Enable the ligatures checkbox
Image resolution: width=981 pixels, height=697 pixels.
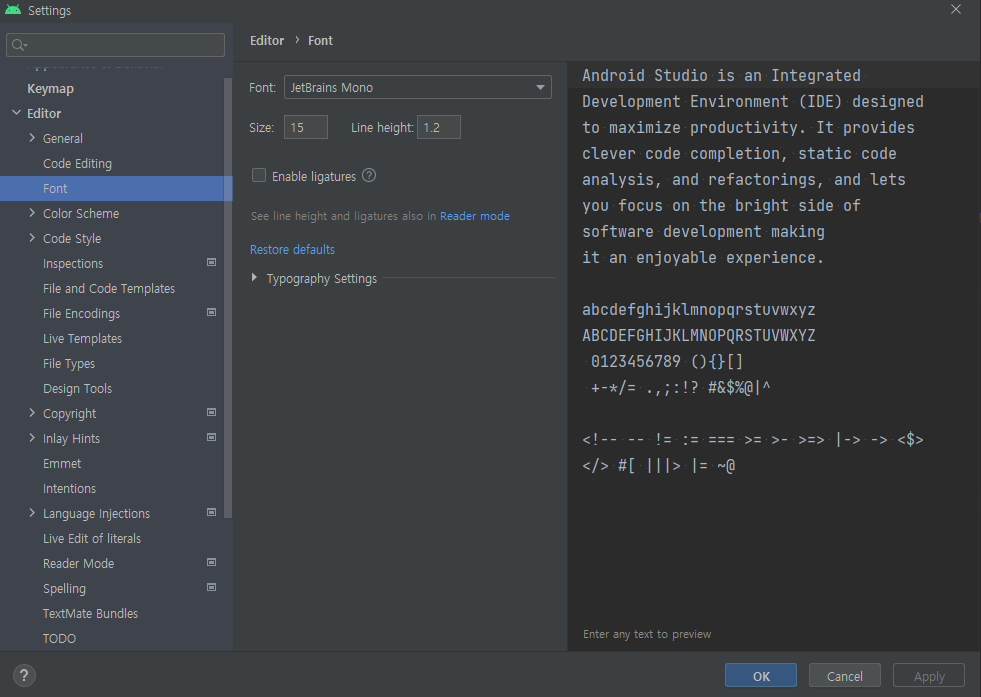[259, 175]
